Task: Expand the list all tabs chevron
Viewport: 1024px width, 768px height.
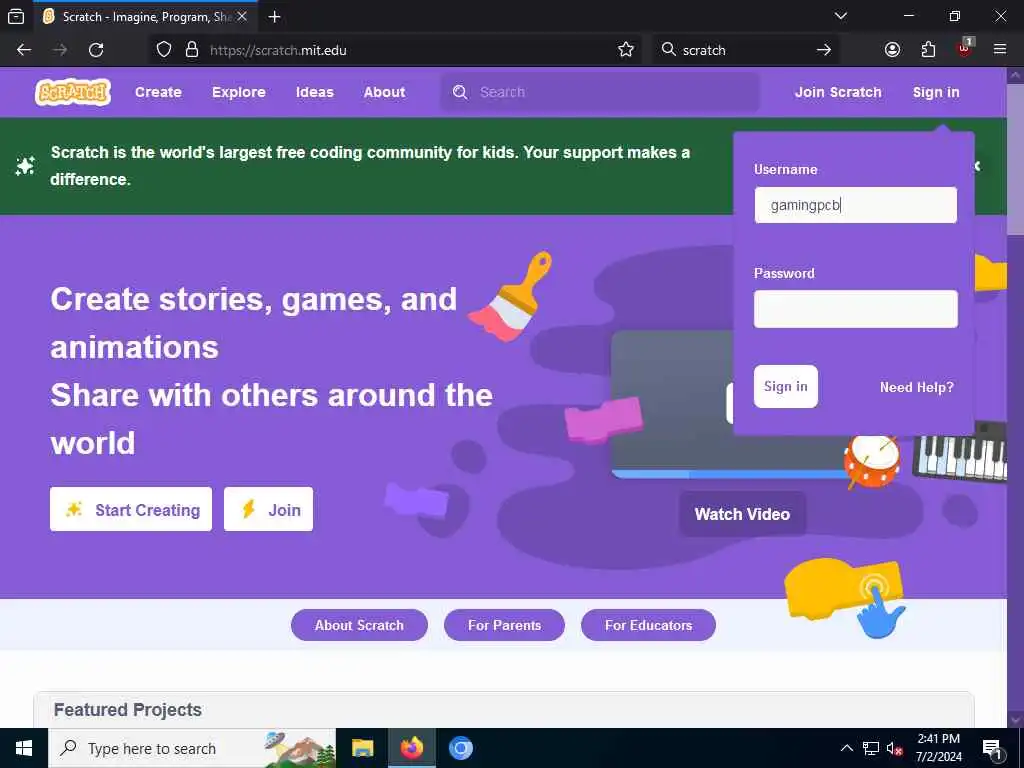Action: click(840, 16)
